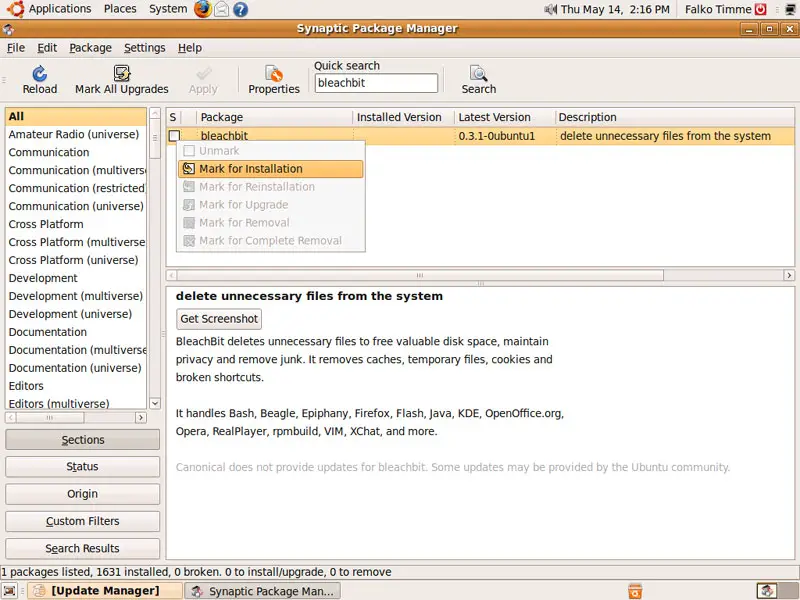Click the red power icon beside Falko Timme
The height and width of the screenshot is (600, 800).
tap(761, 9)
